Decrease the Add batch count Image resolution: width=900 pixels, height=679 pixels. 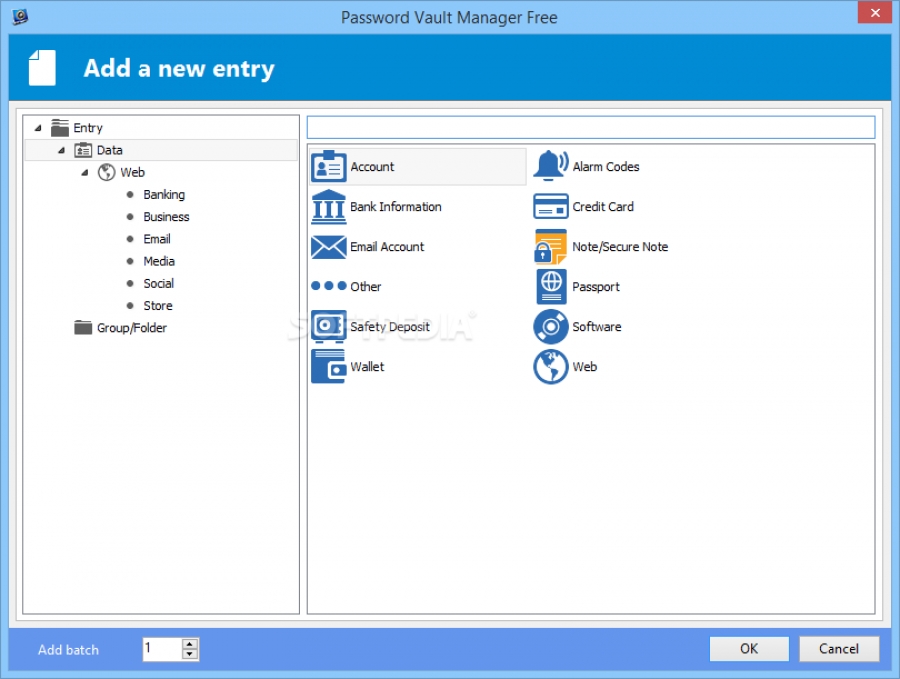click(190, 655)
